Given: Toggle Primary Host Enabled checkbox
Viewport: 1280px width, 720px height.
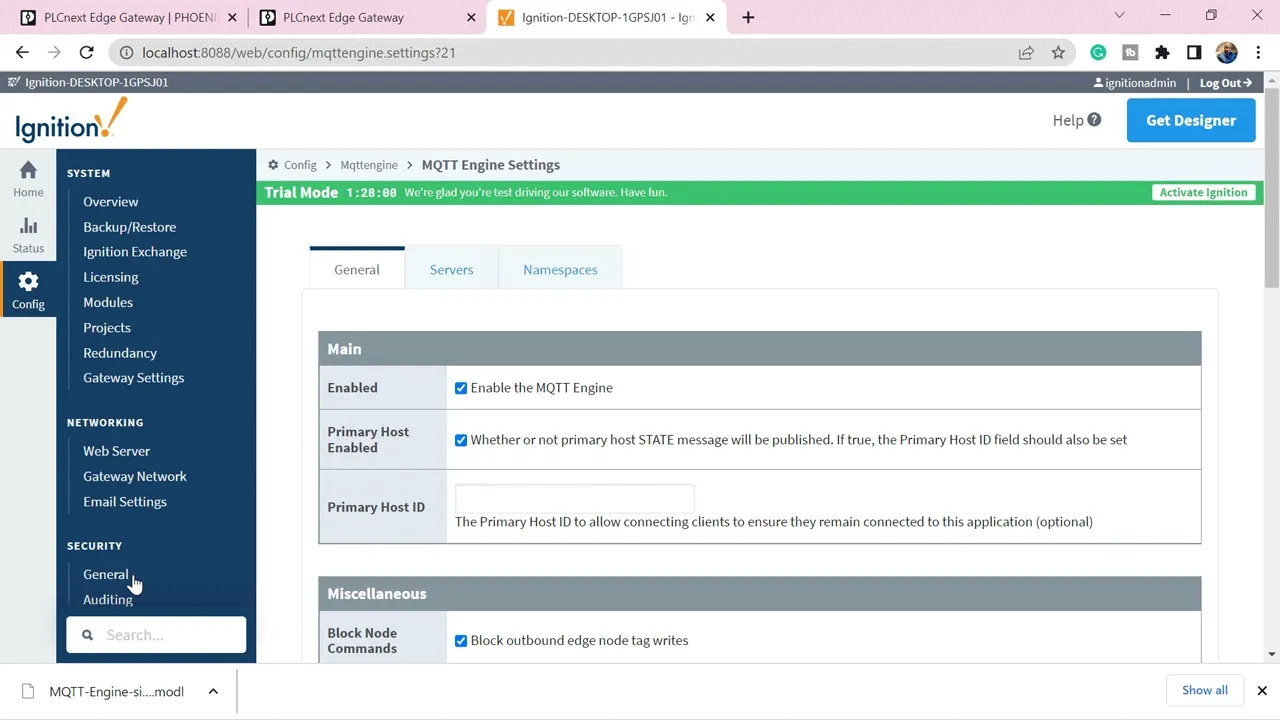Looking at the screenshot, I should [461, 440].
